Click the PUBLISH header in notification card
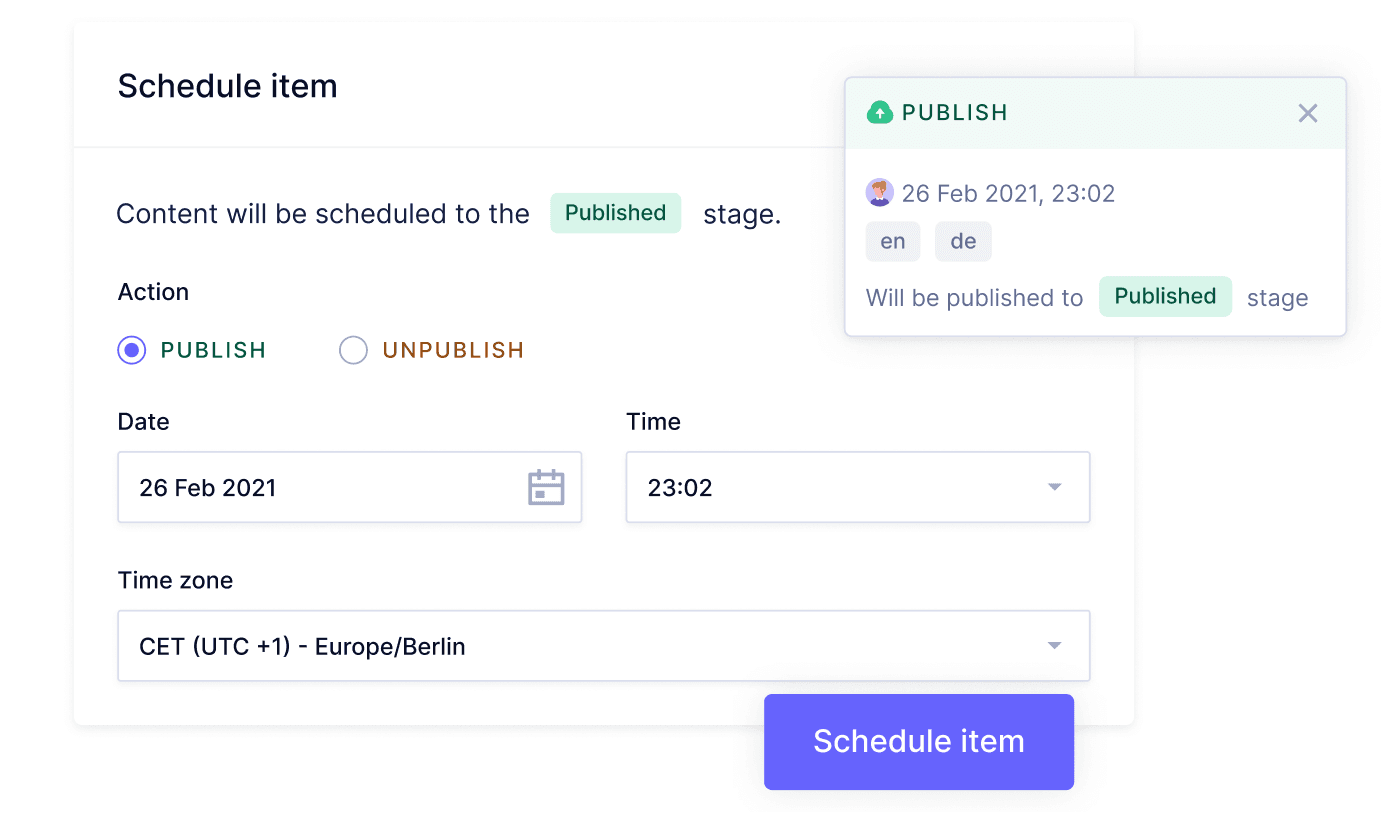This screenshot has width=1387, height=831. (x=954, y=113)
